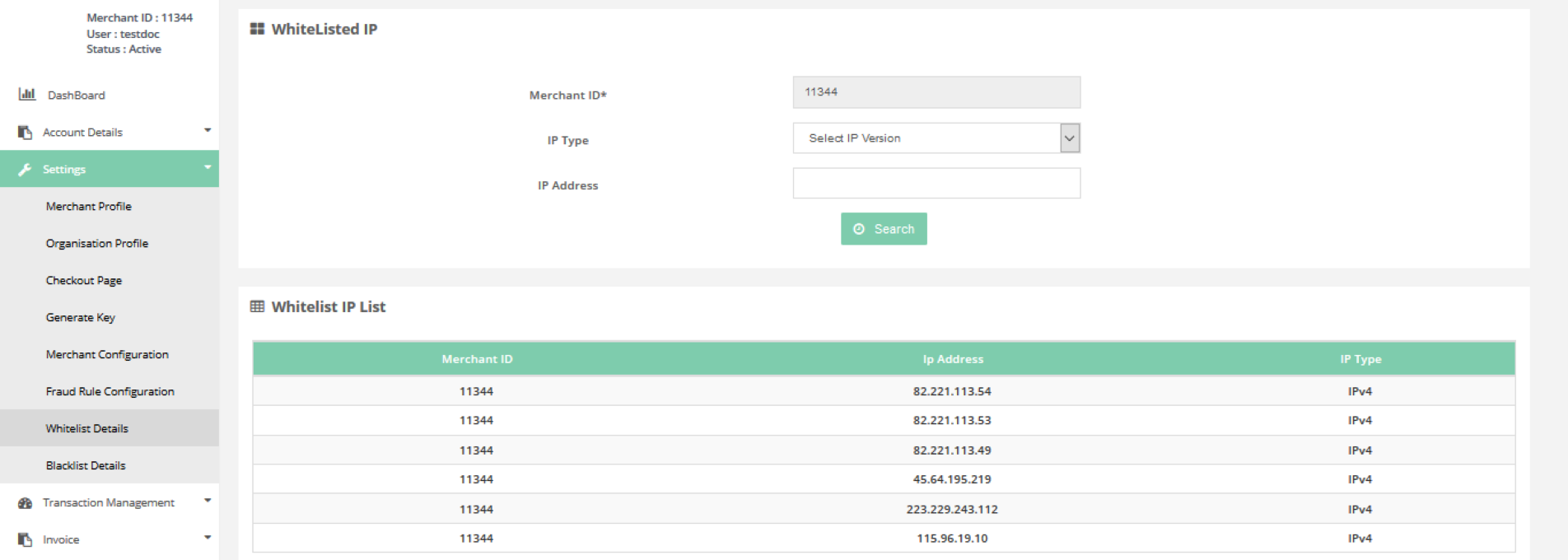Image resolution: width=1568 pixels, height=560 pixels.
Task: Collapse the Settings menu arrow
Action: click(208, 167)
